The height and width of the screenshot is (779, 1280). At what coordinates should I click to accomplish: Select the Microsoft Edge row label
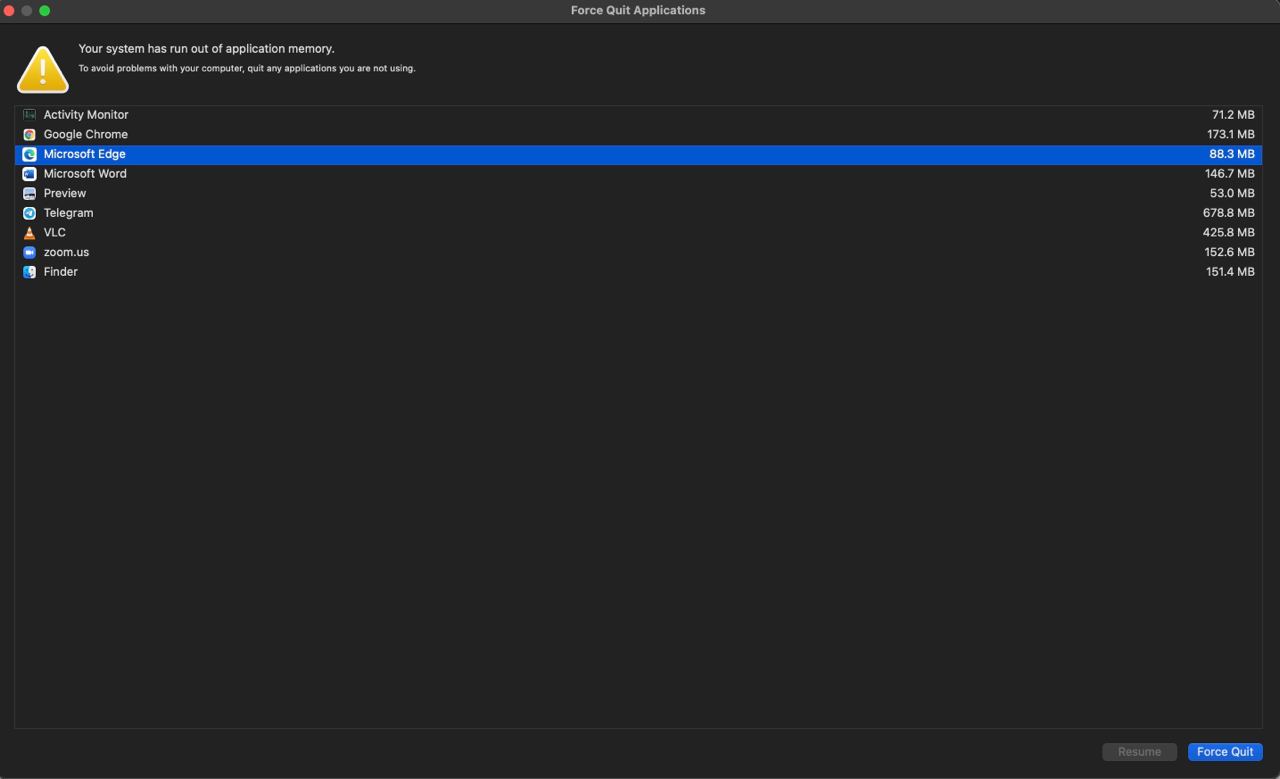[85, 154]
